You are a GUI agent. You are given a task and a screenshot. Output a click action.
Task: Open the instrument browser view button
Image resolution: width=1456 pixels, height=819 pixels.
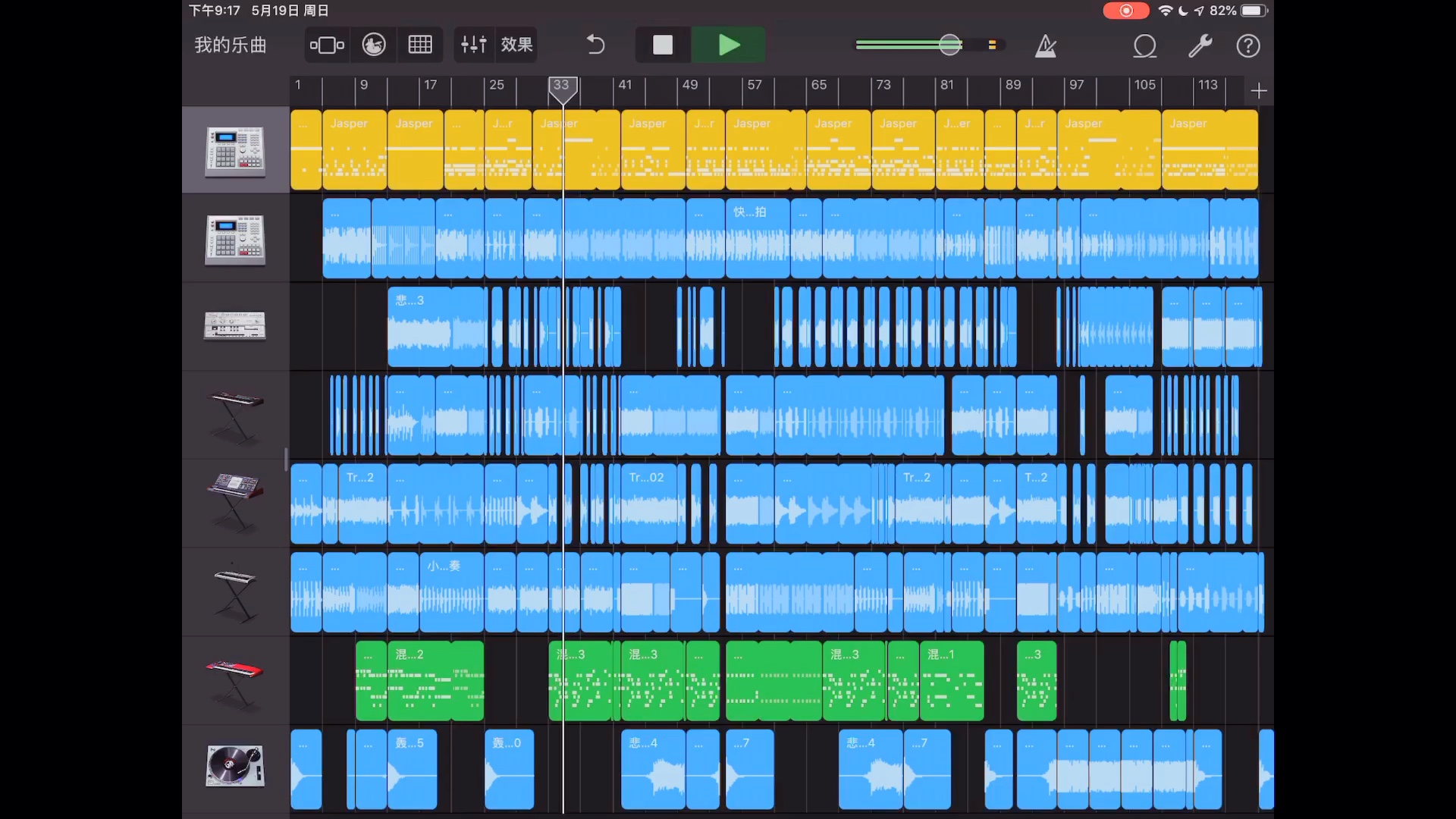point(327,45)
